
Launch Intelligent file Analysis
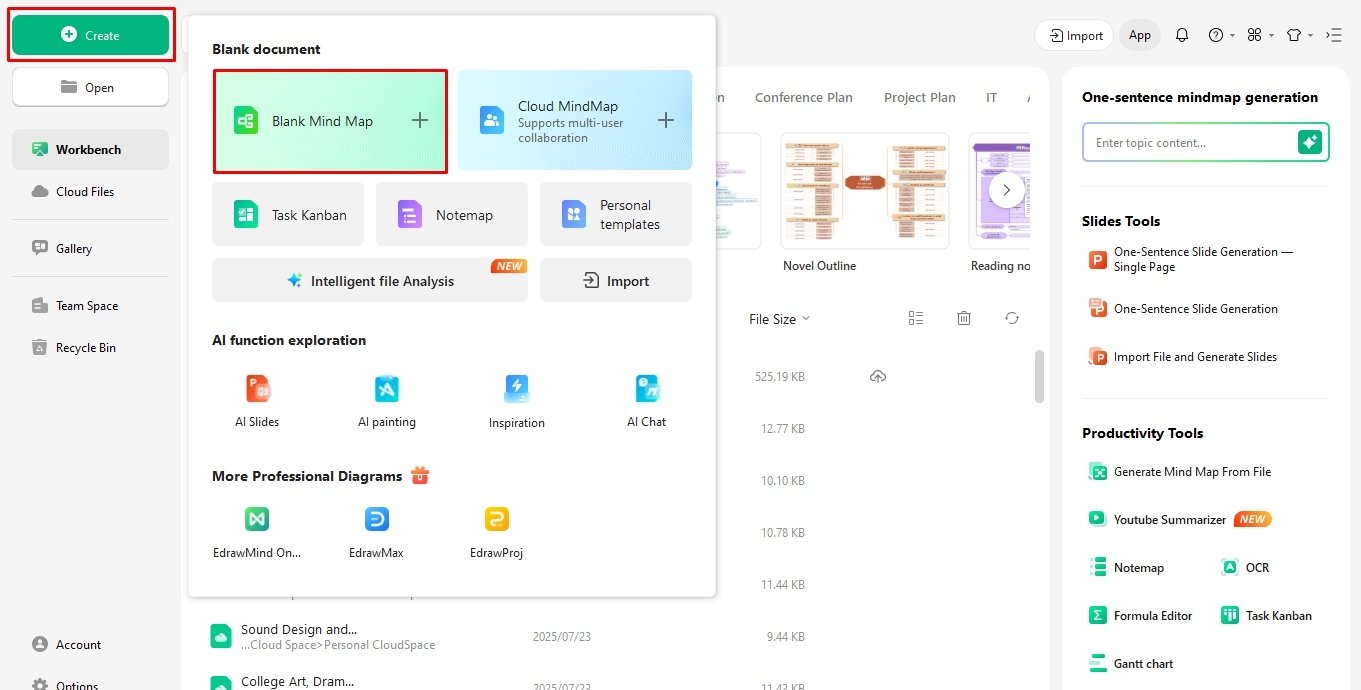click(x=370, y=281)
